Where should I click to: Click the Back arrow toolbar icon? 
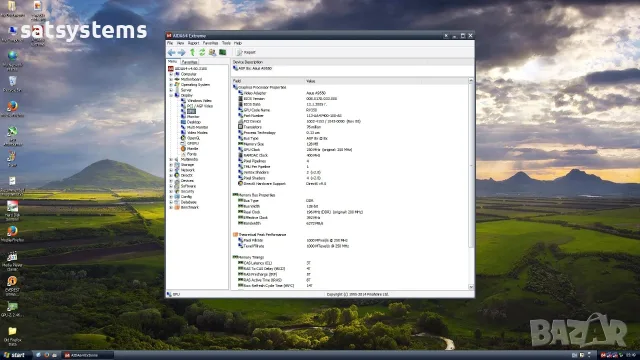tap(171, 53)
